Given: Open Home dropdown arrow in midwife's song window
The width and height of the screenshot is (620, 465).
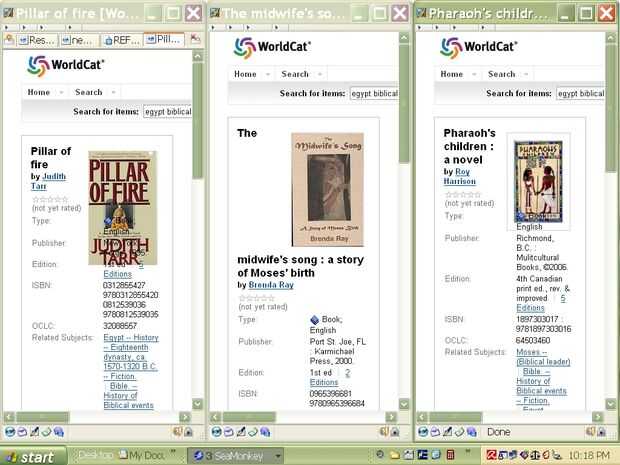Looking at the screenshot, I should (x=268, y=74).
